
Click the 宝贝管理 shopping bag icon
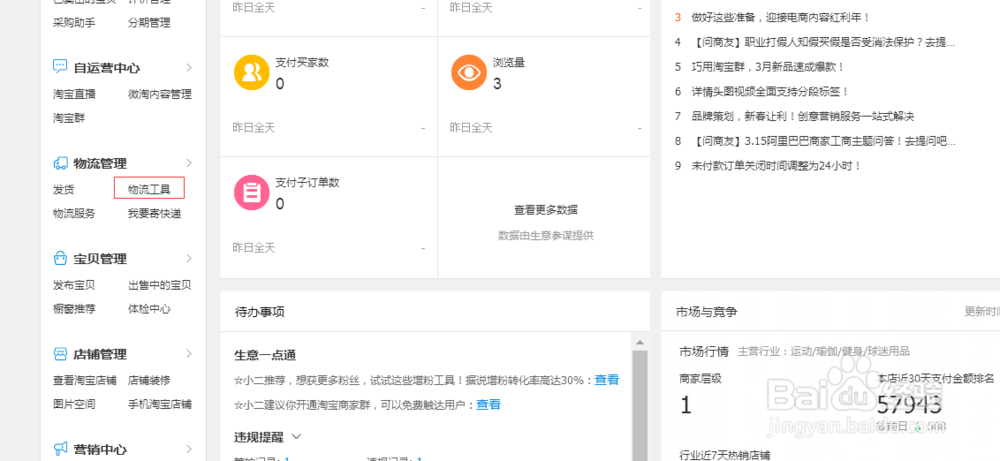[x=60, y=258]
